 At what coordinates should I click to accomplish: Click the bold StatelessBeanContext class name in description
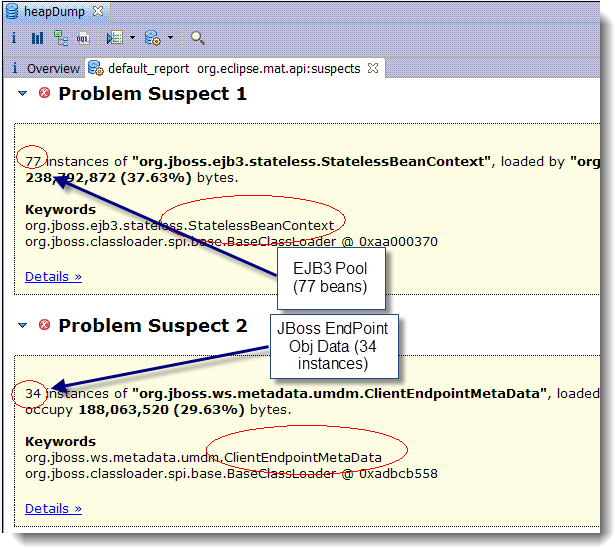(312, 162)
